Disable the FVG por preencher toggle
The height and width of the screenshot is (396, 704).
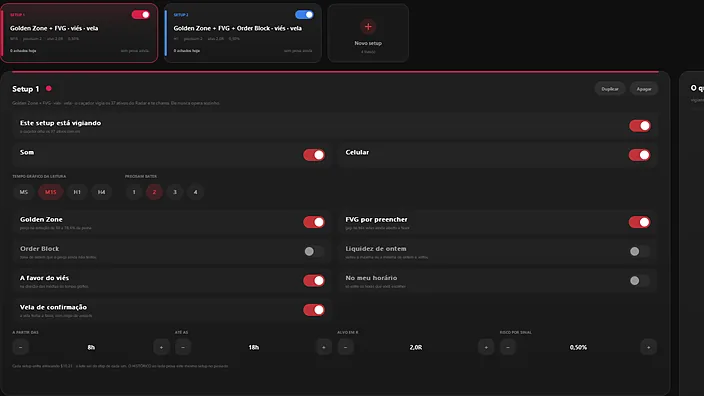tap(639, 222)
